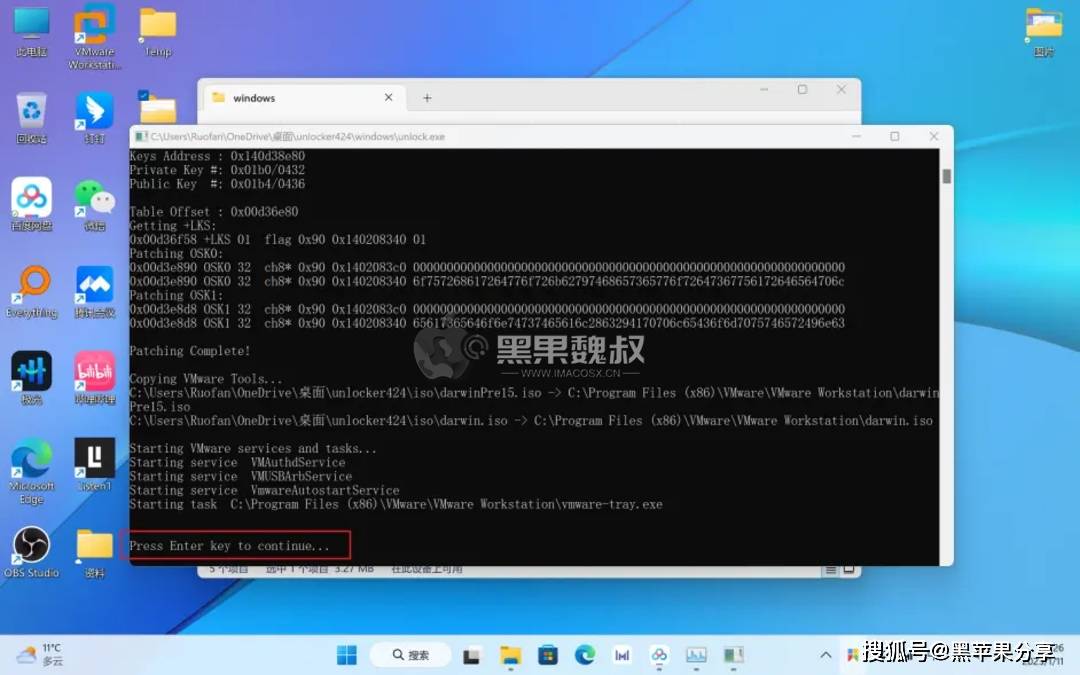Launch the blue equalizer app shortcut
This screenshot has height=675, width=1080.
(32, 378)
